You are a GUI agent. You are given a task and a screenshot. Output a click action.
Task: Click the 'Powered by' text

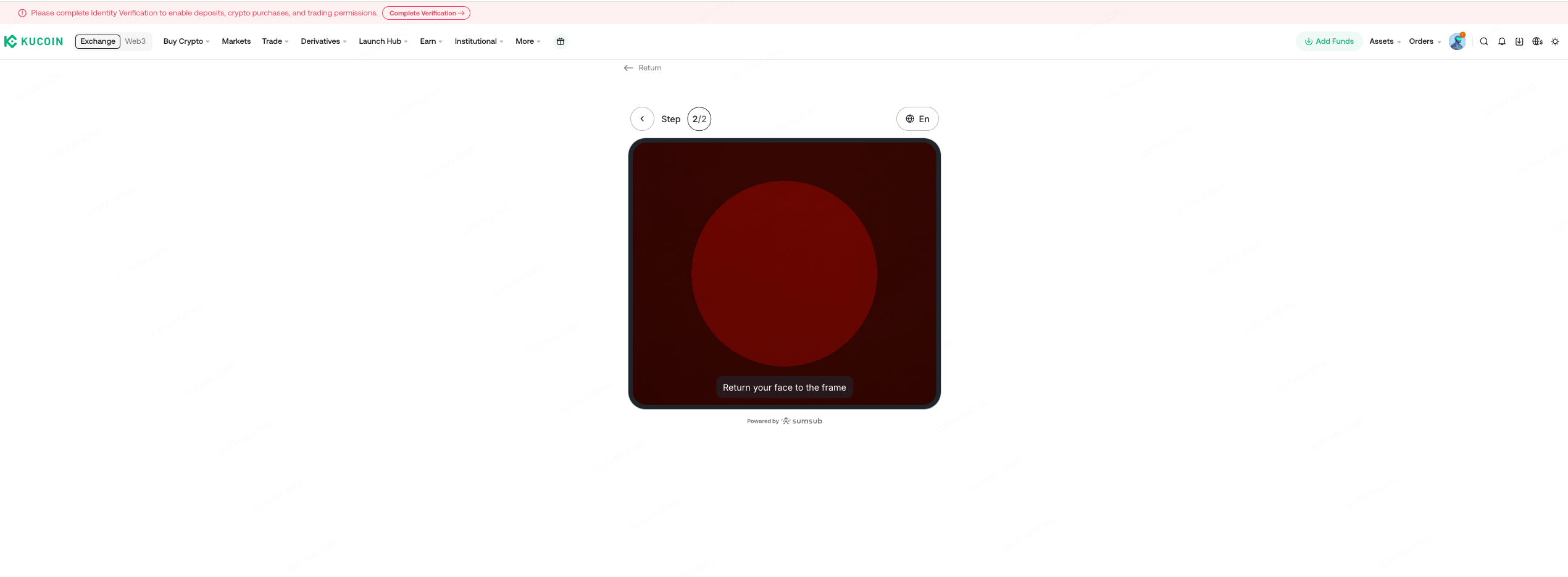coord(762,421)
